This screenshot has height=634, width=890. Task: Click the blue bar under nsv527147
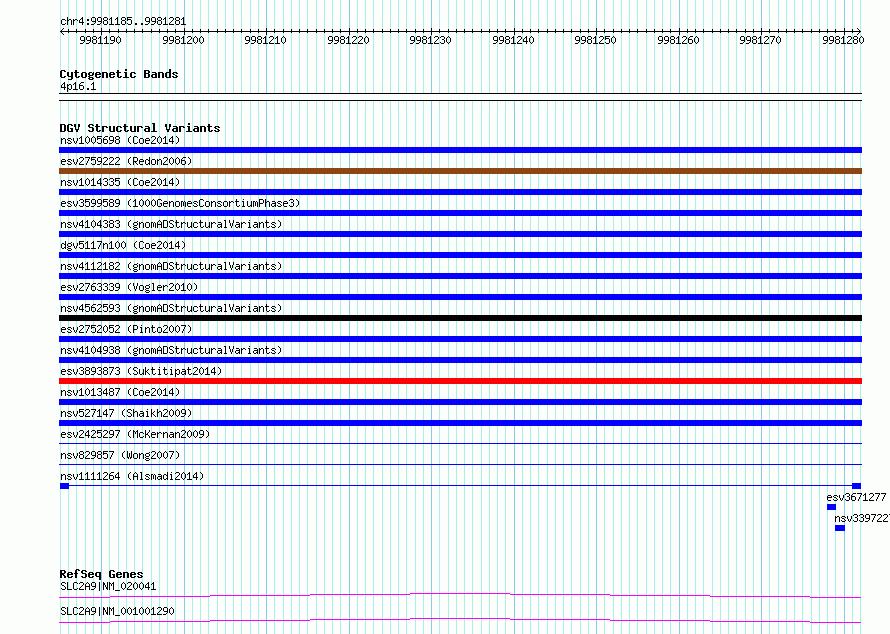(460, 423)
